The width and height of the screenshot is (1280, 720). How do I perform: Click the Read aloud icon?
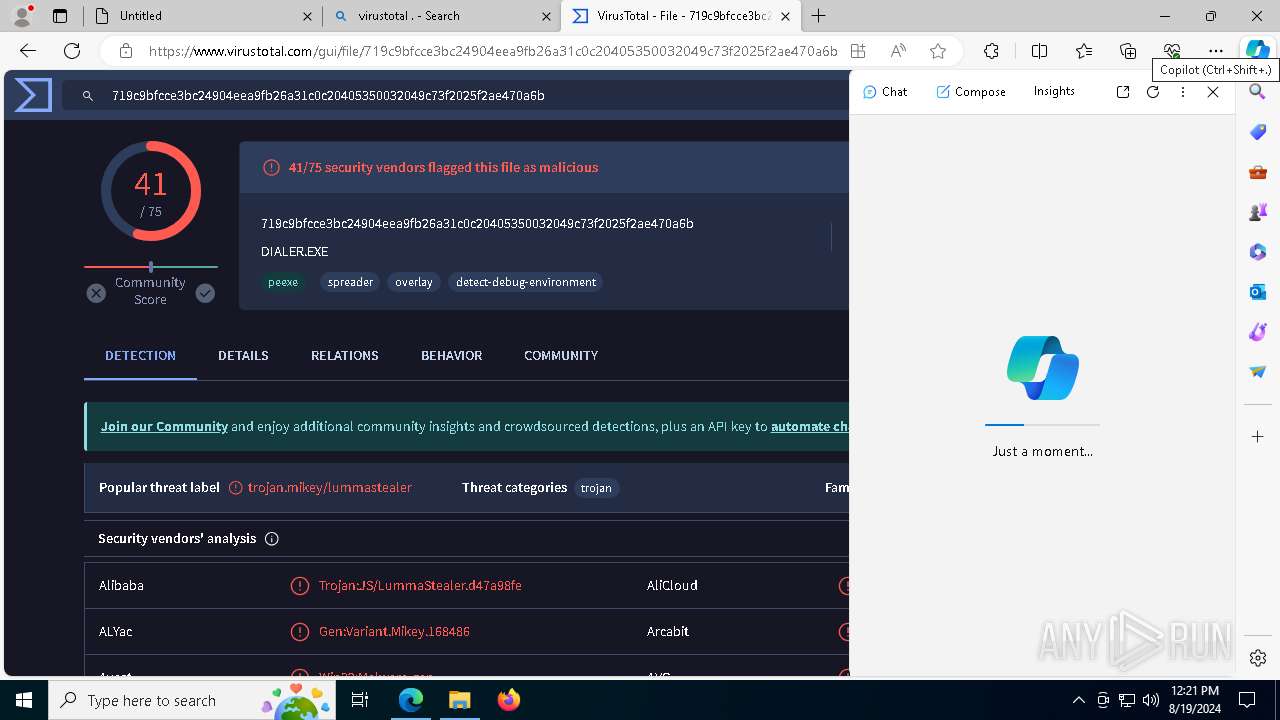[898, 51]
